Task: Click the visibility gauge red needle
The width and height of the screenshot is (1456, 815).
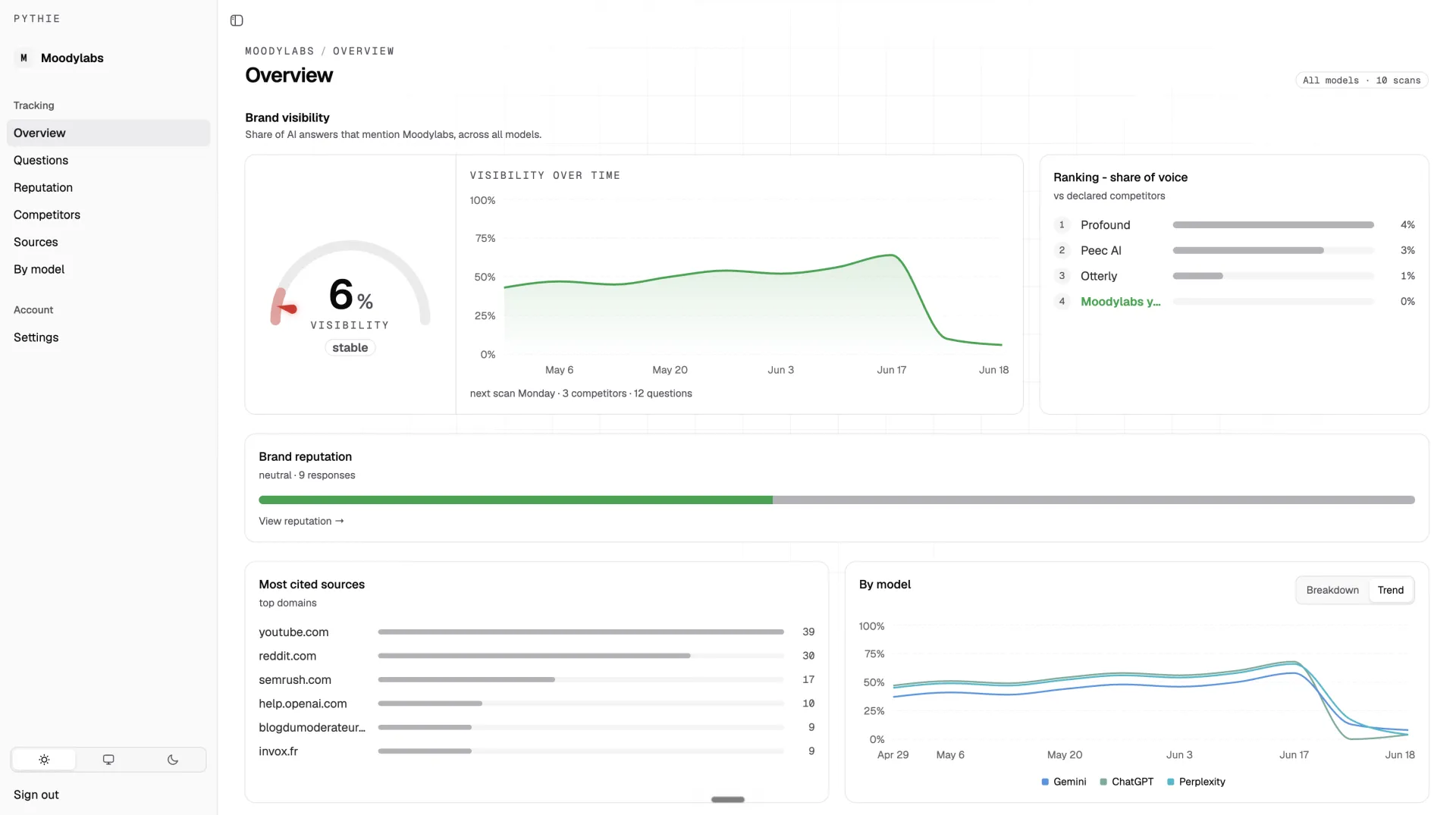Action: pos(287,309)
